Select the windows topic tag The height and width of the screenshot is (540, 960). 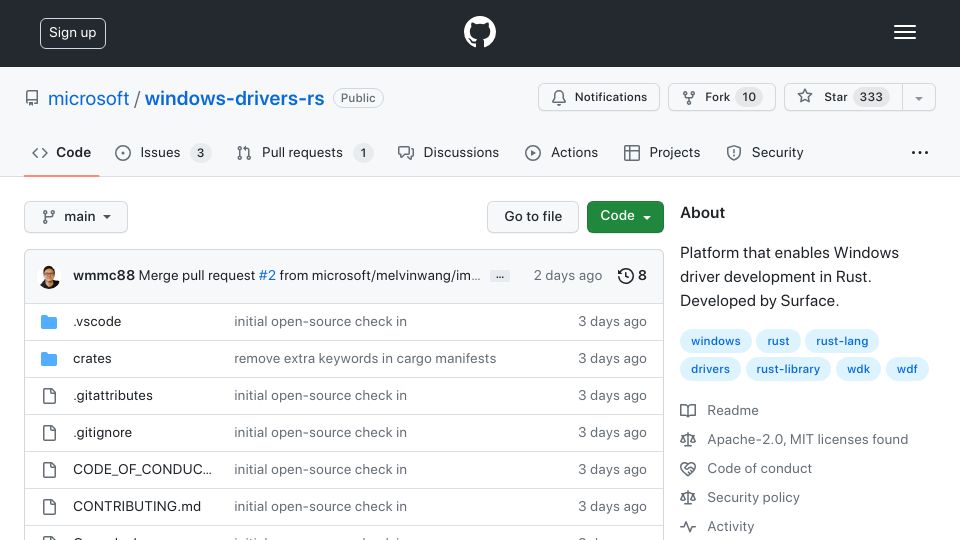click(716, 341)
